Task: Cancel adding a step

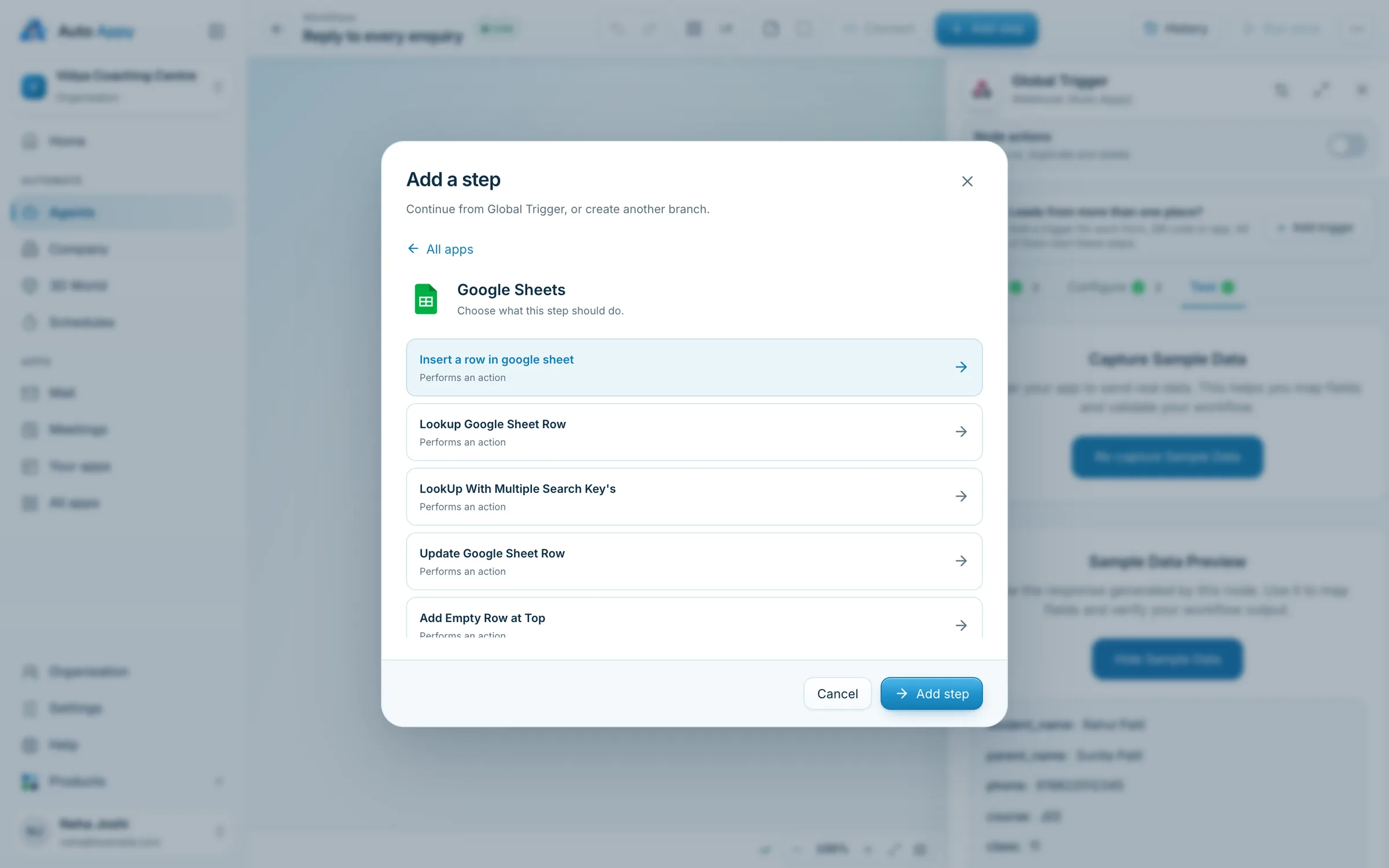Action: pyautogui.click(x=837, y=693)
